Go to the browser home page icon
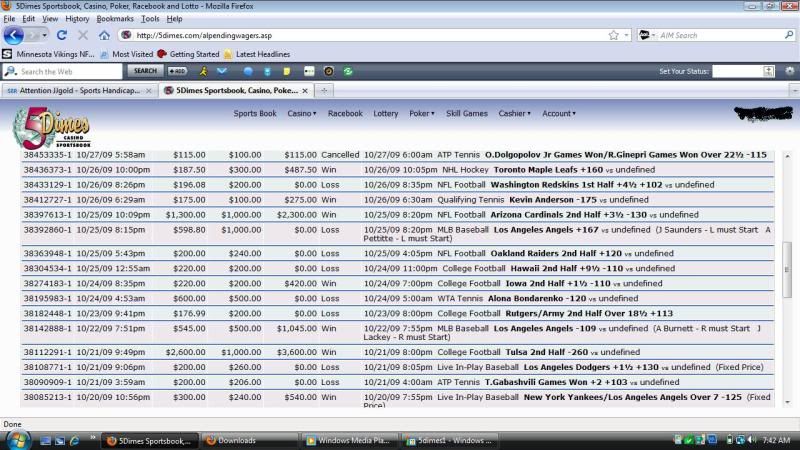This screenshot has height=450, width=800. [104, 35]
